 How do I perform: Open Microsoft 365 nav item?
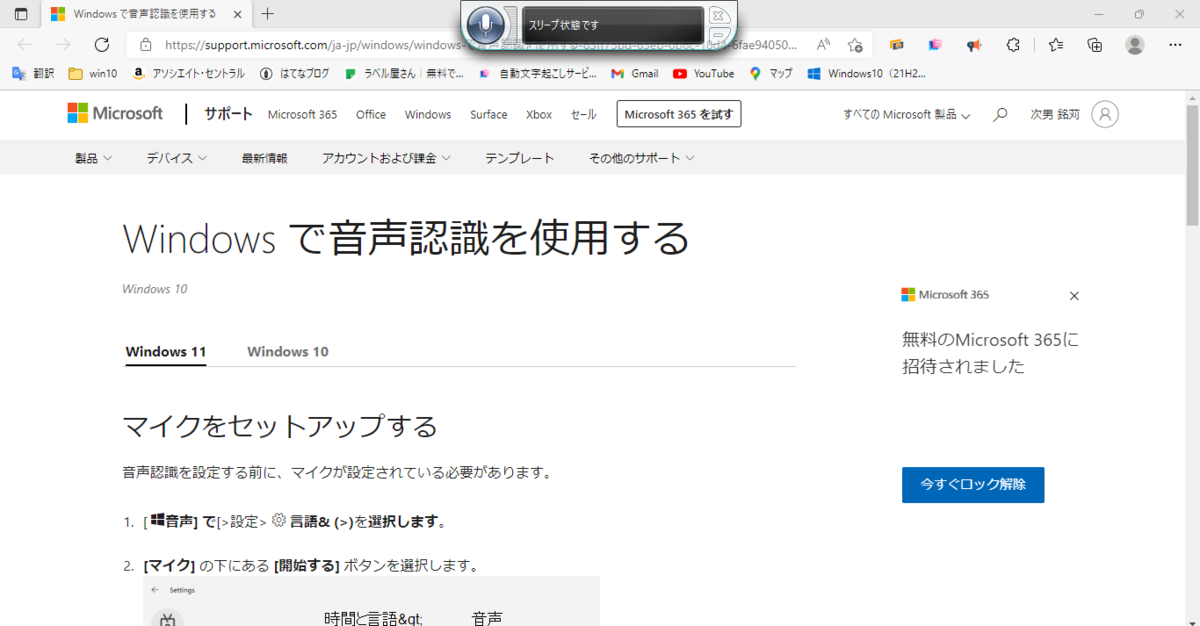302,115
